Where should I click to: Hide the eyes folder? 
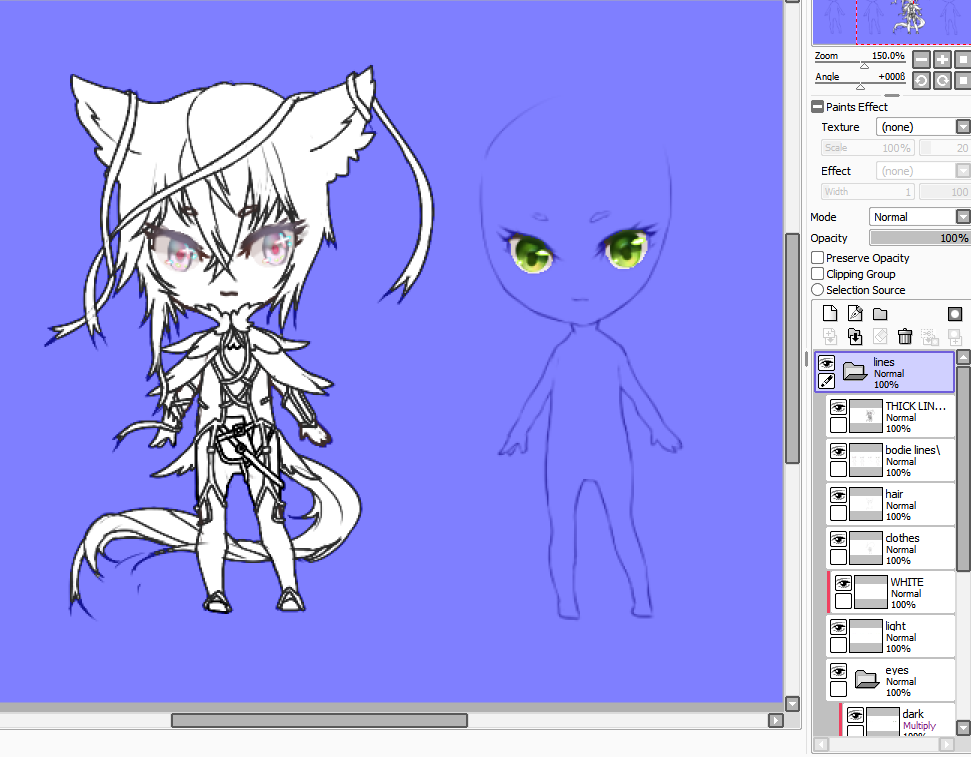[x=838, y=671]
